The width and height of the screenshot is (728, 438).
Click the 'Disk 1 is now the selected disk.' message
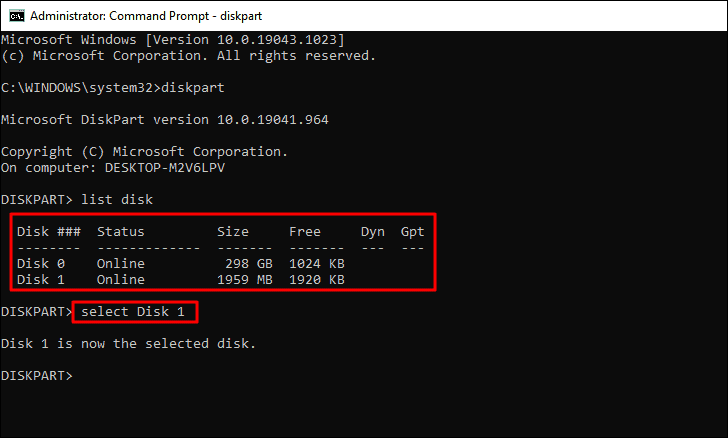coord(129,344)
